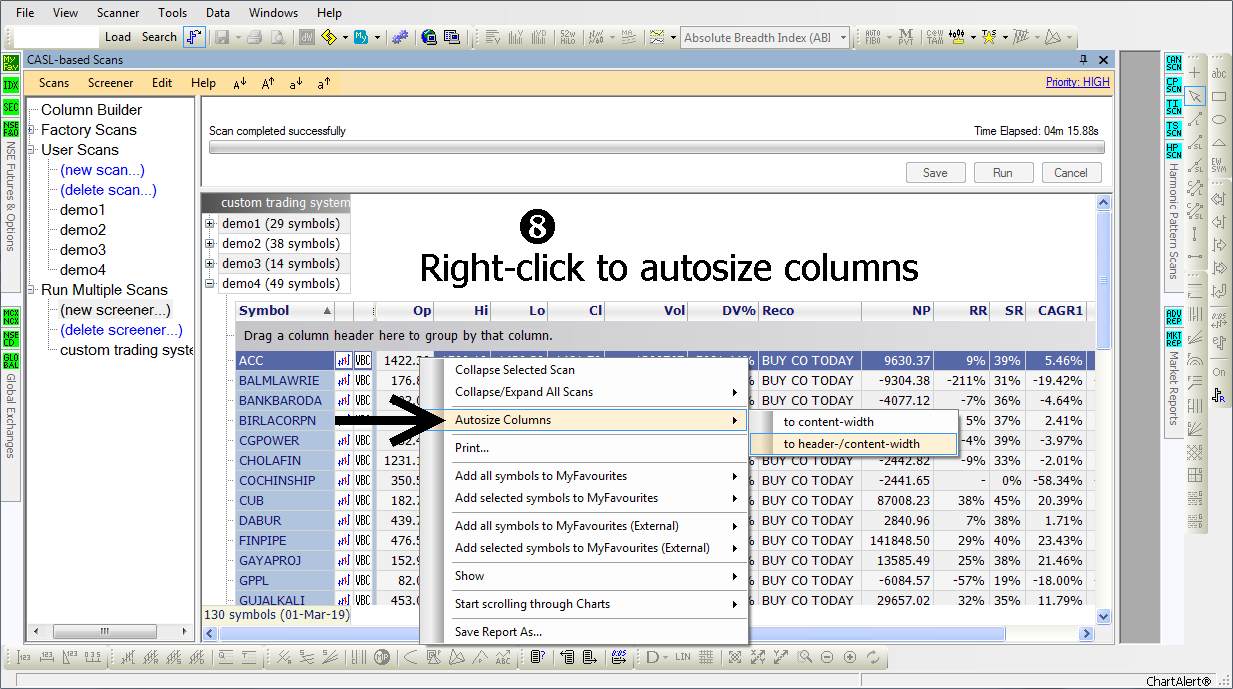Expand the Factory Scans tree node
This screenshot has height=689, width=1233.
[x=32, y=130]
